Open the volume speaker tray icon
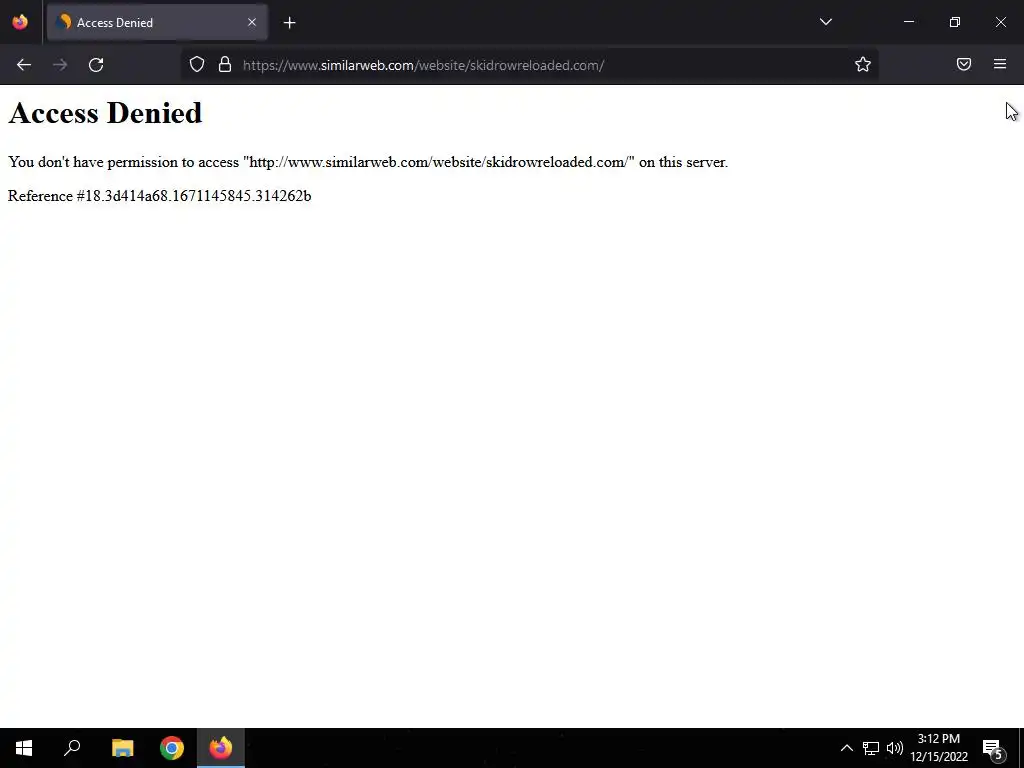 pyautogui.click(x=895, y=748)
